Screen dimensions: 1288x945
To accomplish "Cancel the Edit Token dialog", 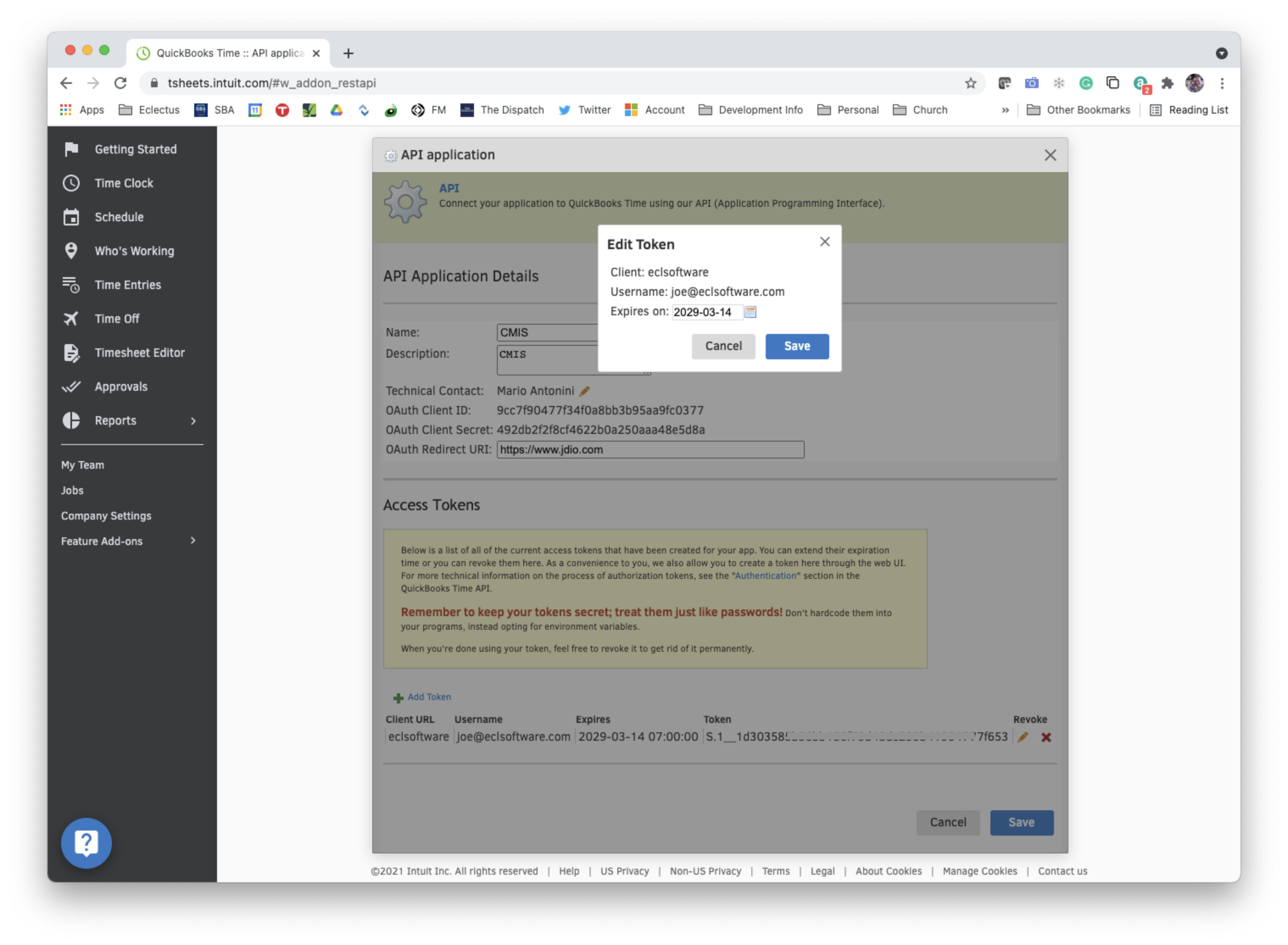I will 723,346.
